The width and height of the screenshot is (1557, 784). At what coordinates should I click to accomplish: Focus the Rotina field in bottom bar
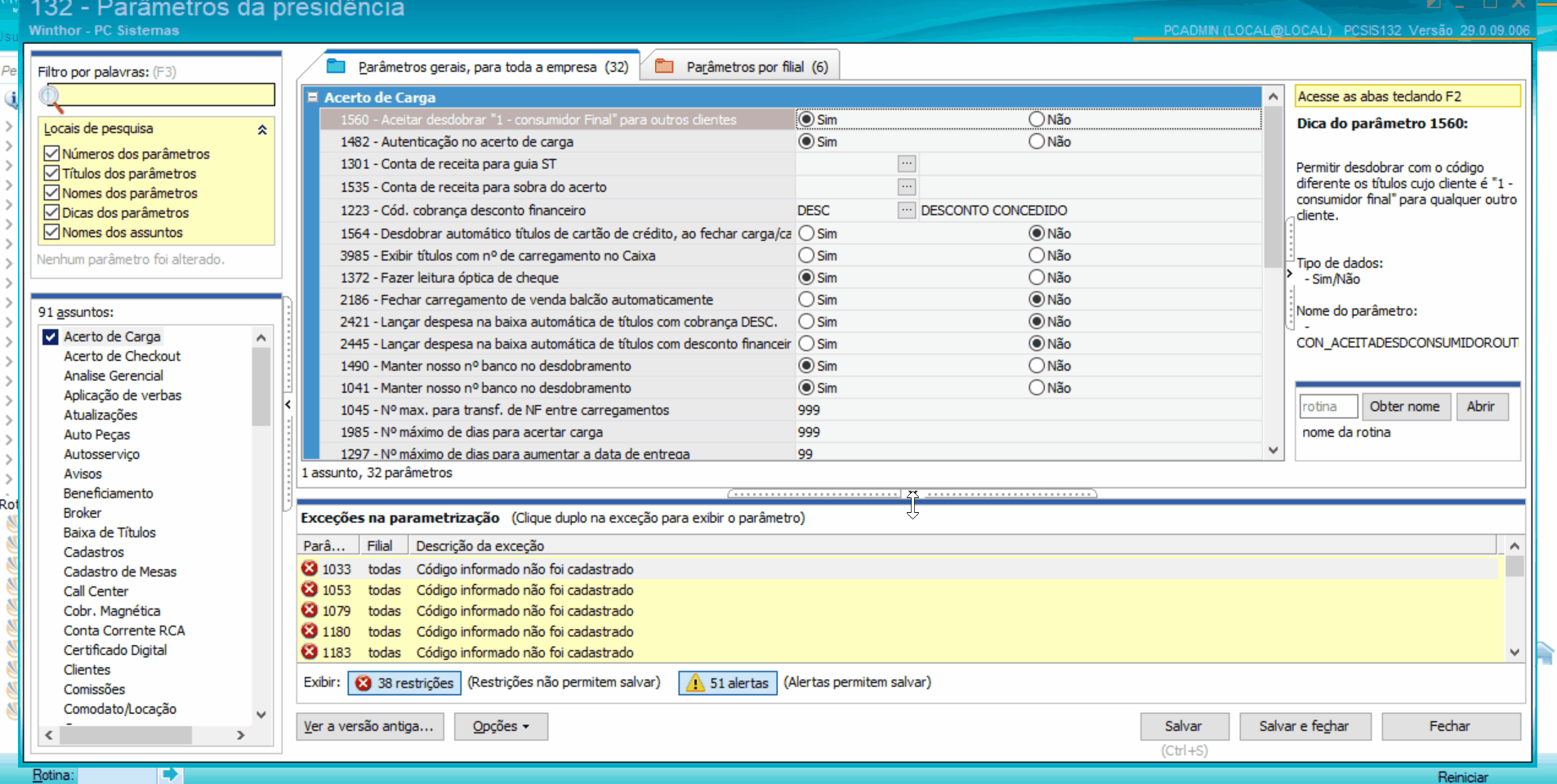click(x=118, y=775)
